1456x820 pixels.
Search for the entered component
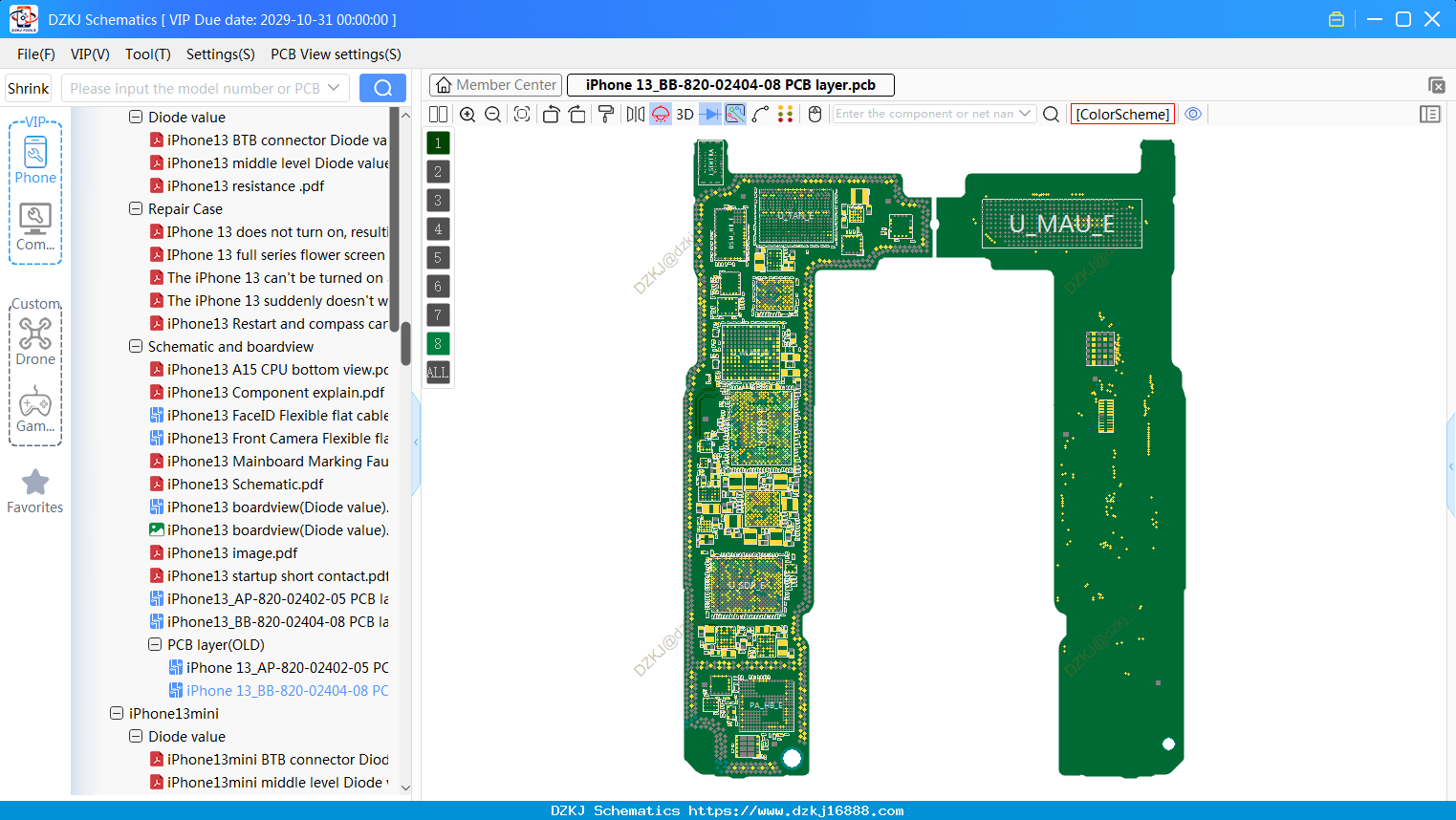(1051, 114)
